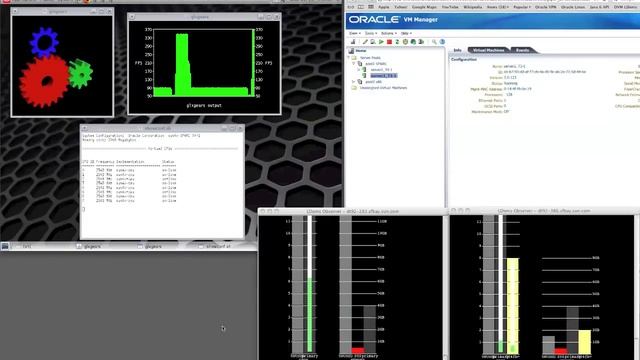This screenshot has height=360, width=640.
Task: Click the desktop launcher icon in bottom-left panel
Action: coord(5,246)
